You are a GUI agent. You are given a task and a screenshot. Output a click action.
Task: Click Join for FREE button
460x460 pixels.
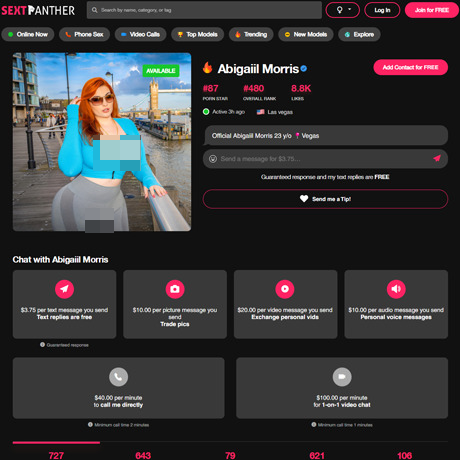(x=432, y=10)
